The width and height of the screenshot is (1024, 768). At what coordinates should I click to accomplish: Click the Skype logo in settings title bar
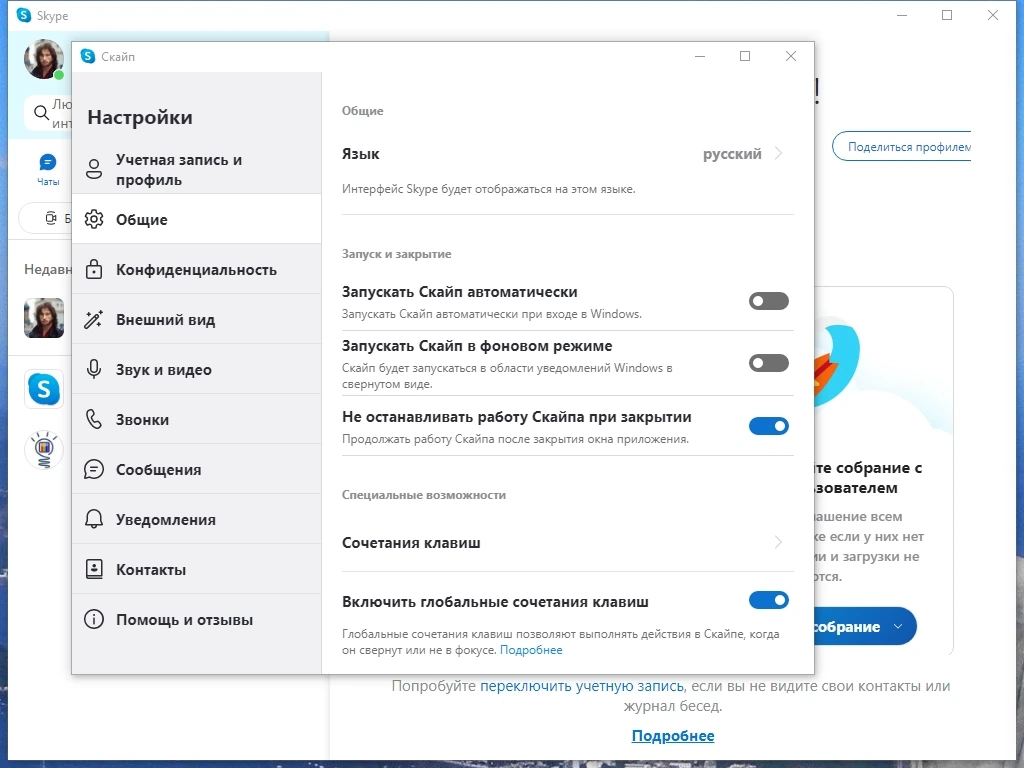tap(88, 56)
